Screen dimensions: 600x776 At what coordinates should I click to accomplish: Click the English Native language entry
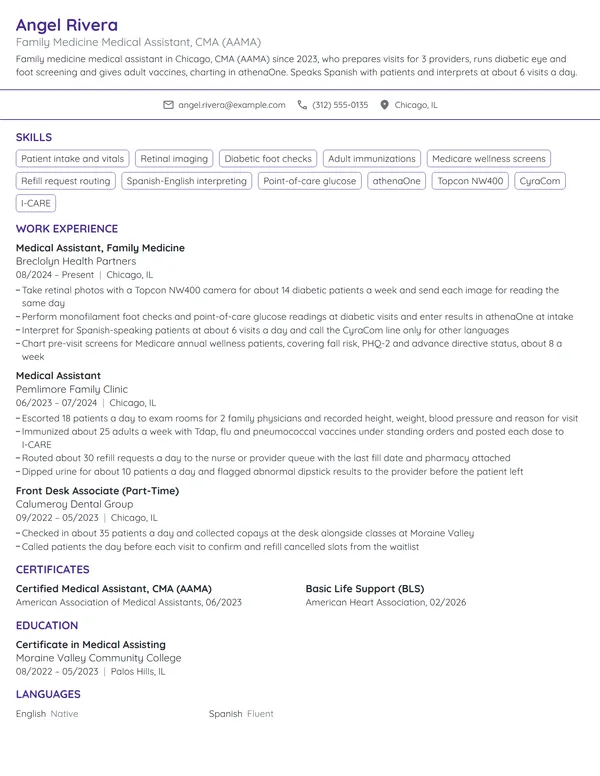click(x=47, y=714)
